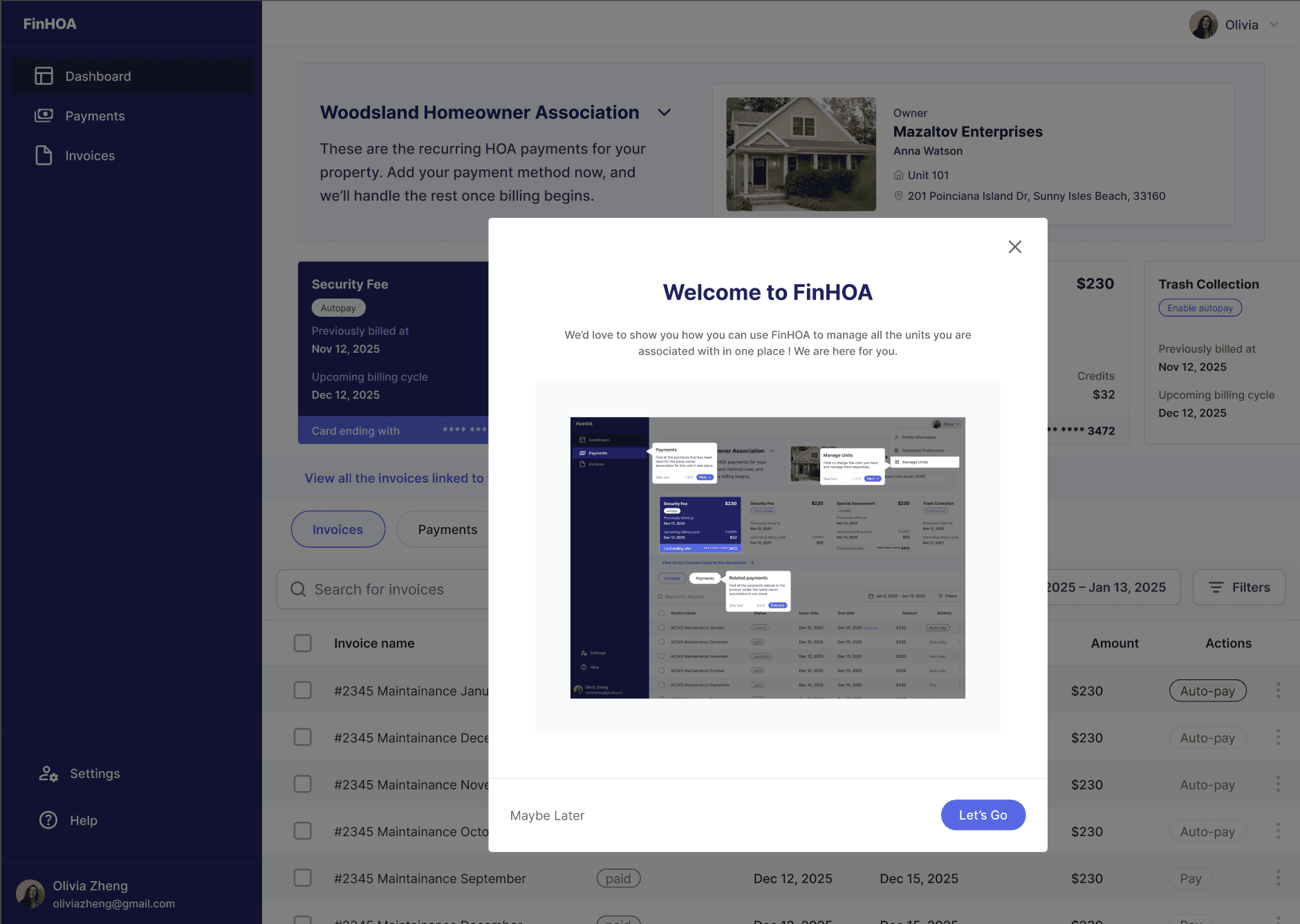The image size is (1300, 924).
Task: Click the Invoices document icon
Action: click(44, 156)
